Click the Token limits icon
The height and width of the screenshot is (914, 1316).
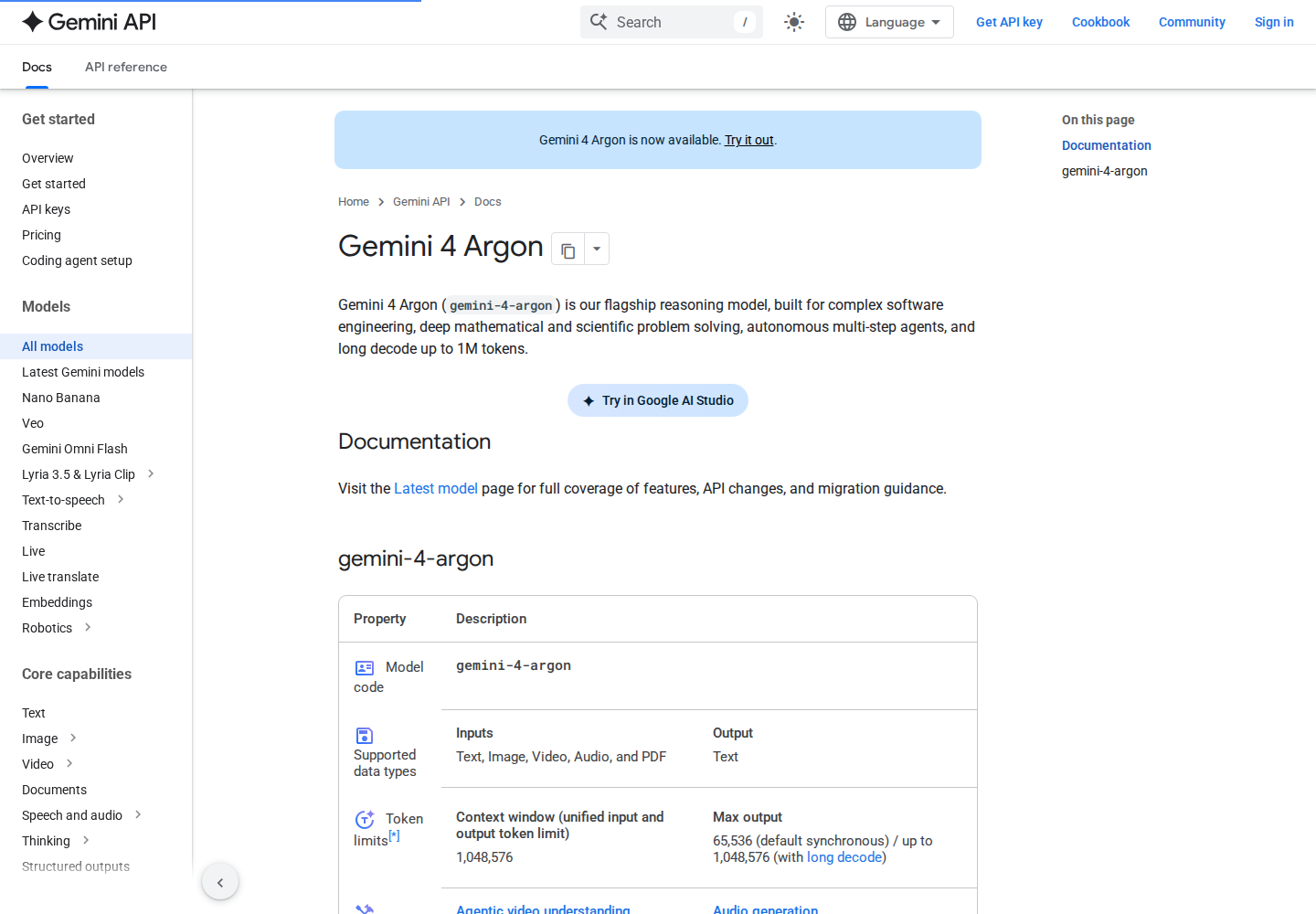[365, 819]
